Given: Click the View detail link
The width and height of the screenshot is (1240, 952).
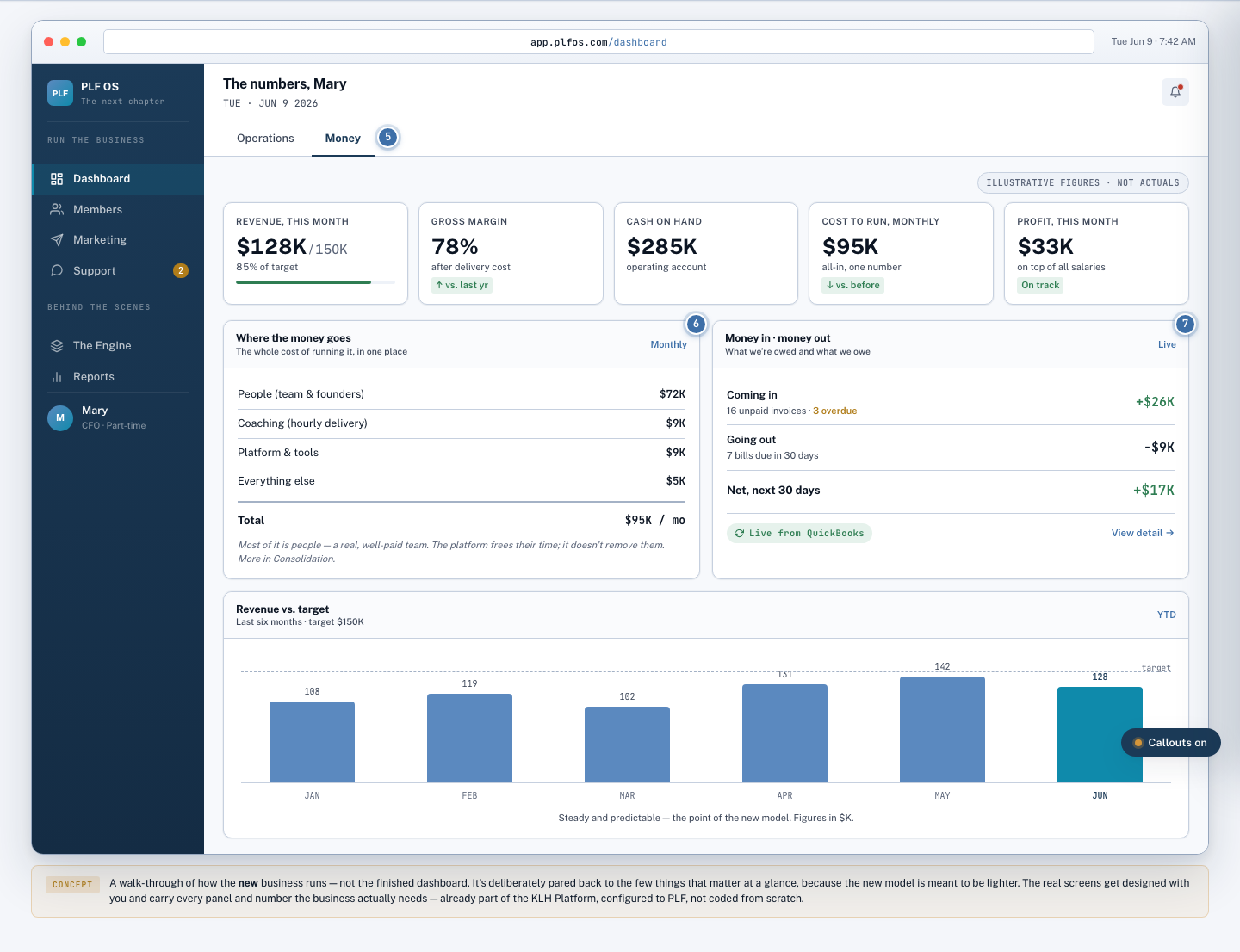Looking at the screenshot, I should [x=1143, y=533].
